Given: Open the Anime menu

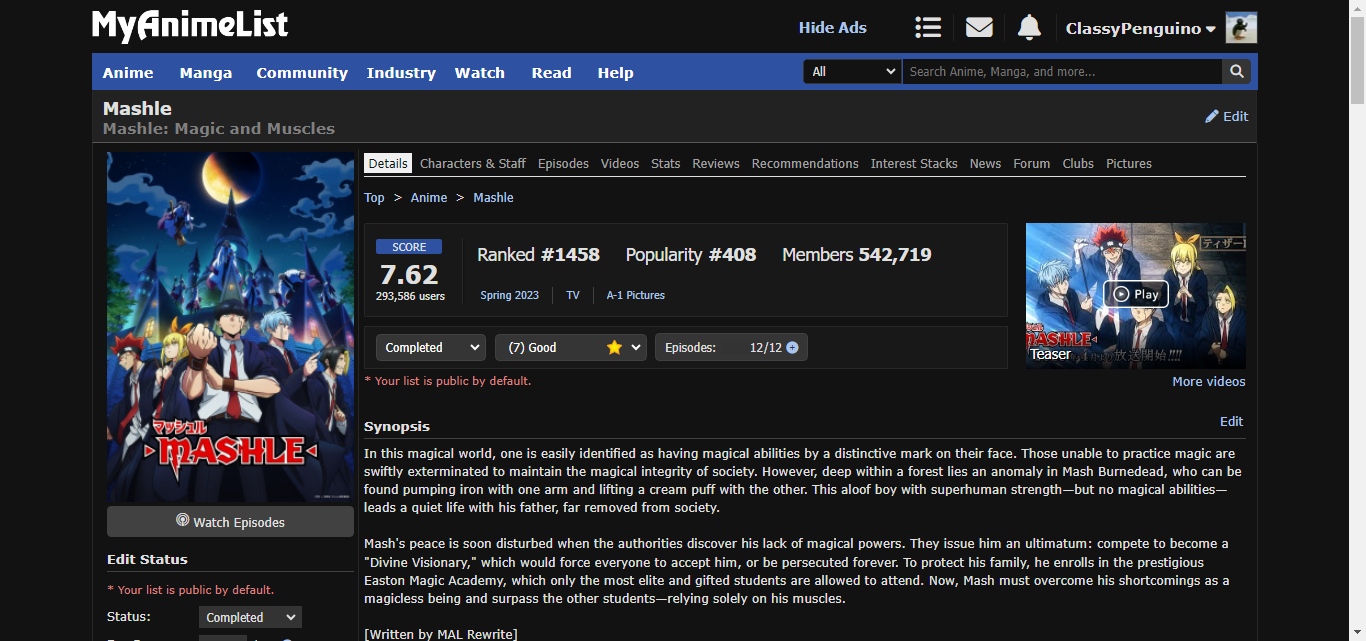Looking at the screenshot, I should 128,72.
